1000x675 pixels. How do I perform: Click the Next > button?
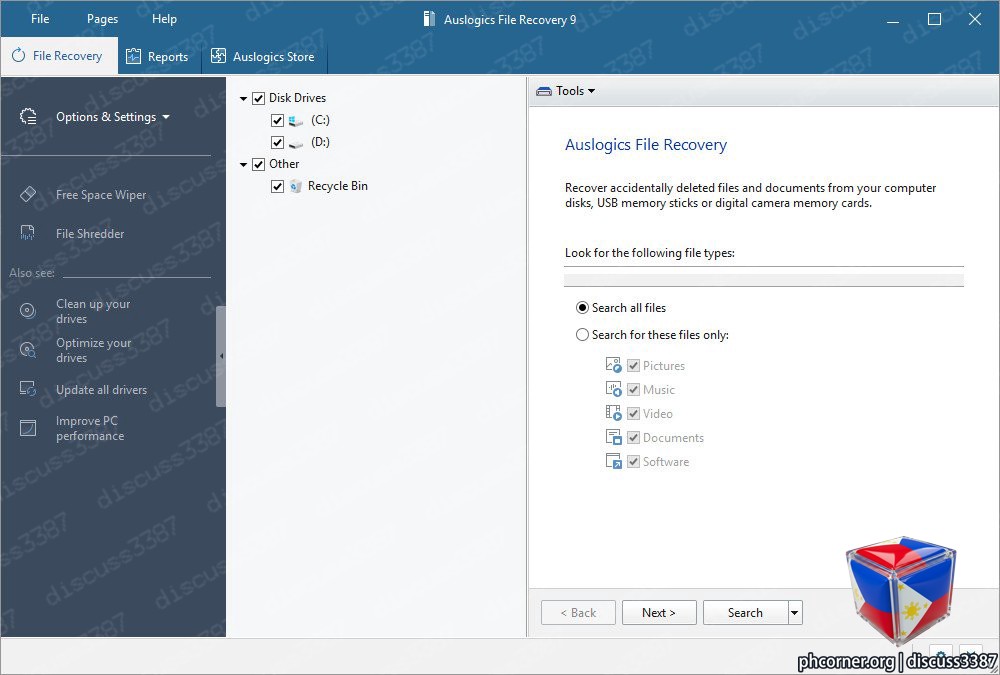point(659,612)
